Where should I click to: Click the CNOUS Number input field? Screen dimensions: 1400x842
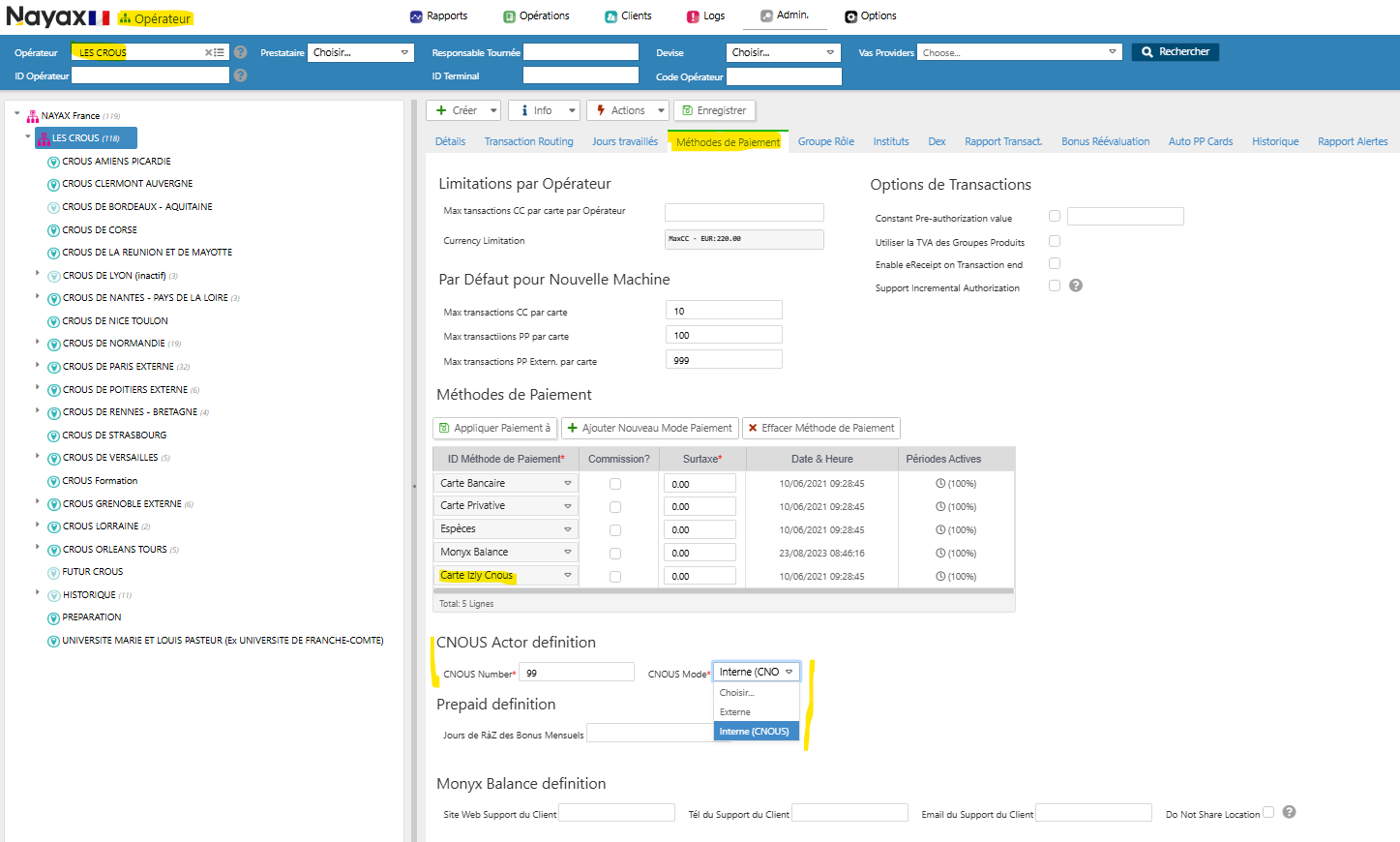pos(577,673)
